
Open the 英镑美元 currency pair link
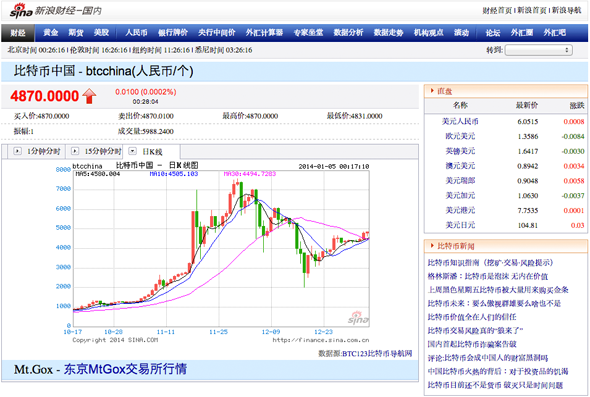tap(460, 151)
